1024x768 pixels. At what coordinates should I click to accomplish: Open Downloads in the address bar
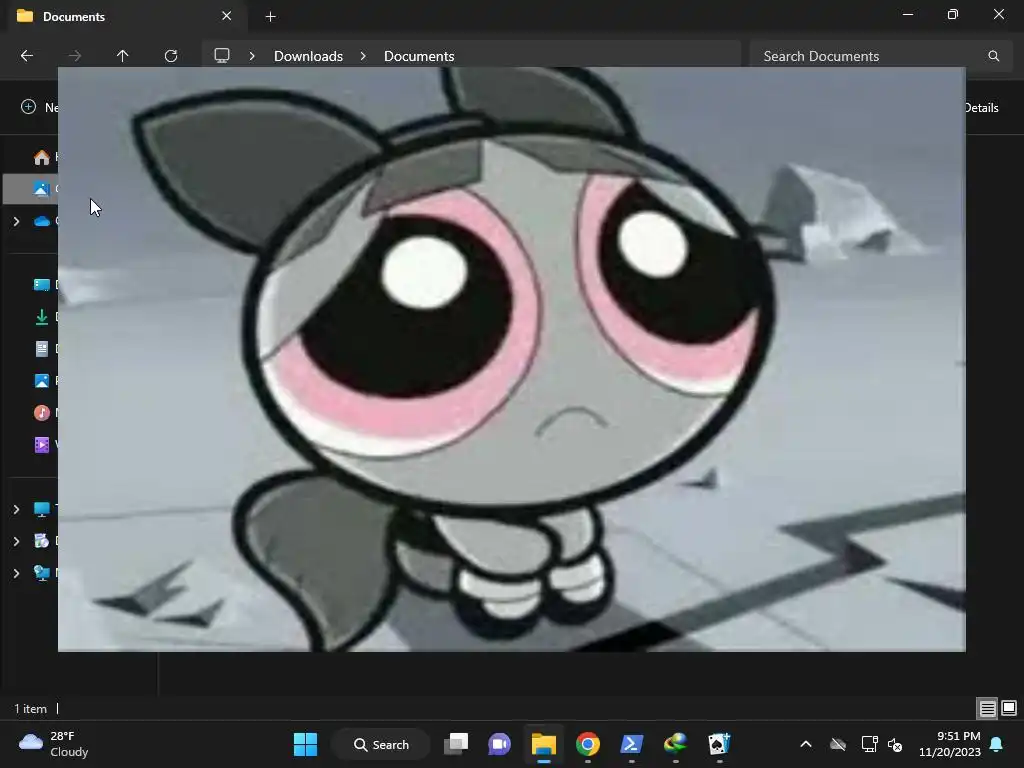(x=308, y=56)
